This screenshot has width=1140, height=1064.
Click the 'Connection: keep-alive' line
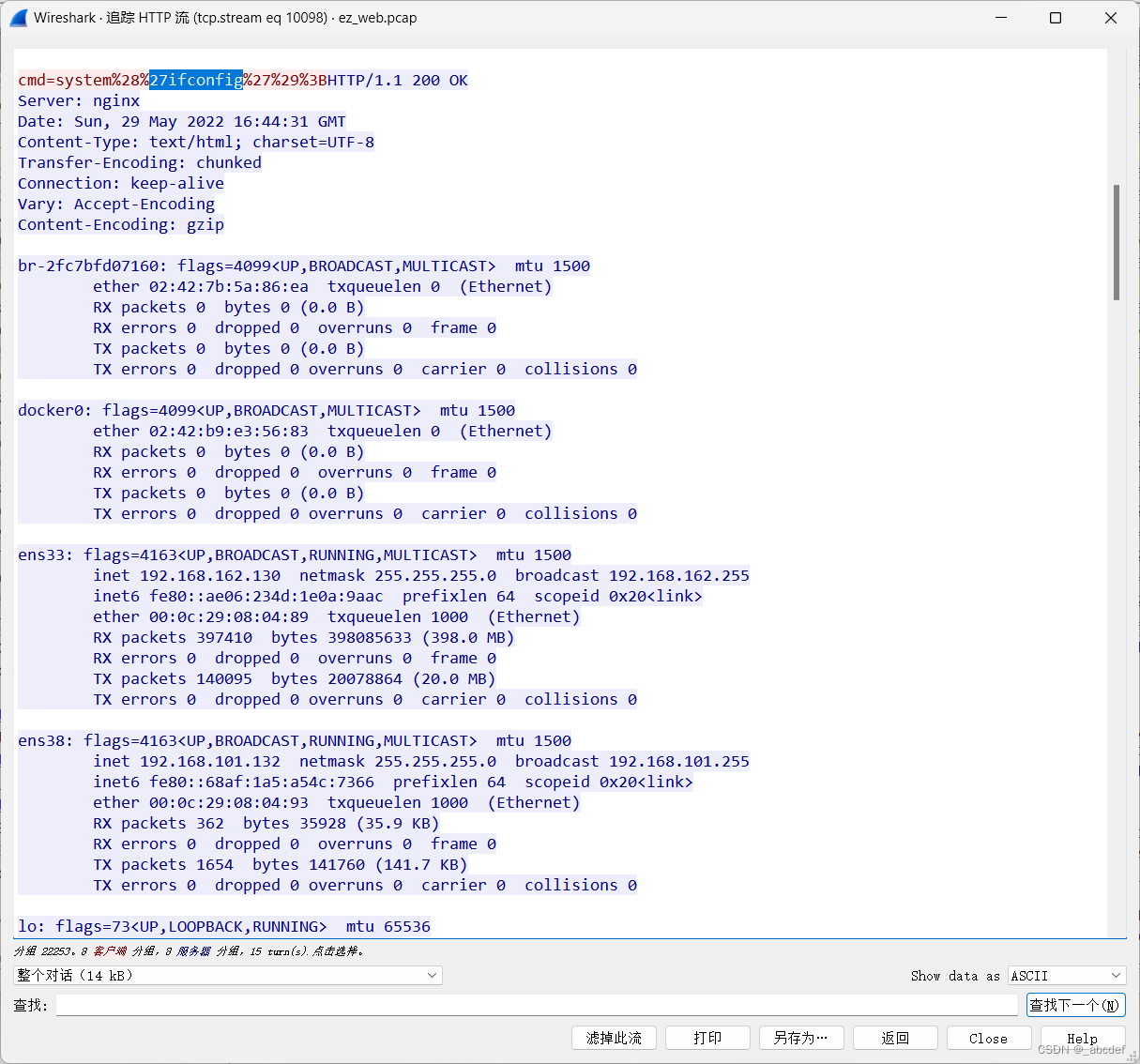(121, 183)
